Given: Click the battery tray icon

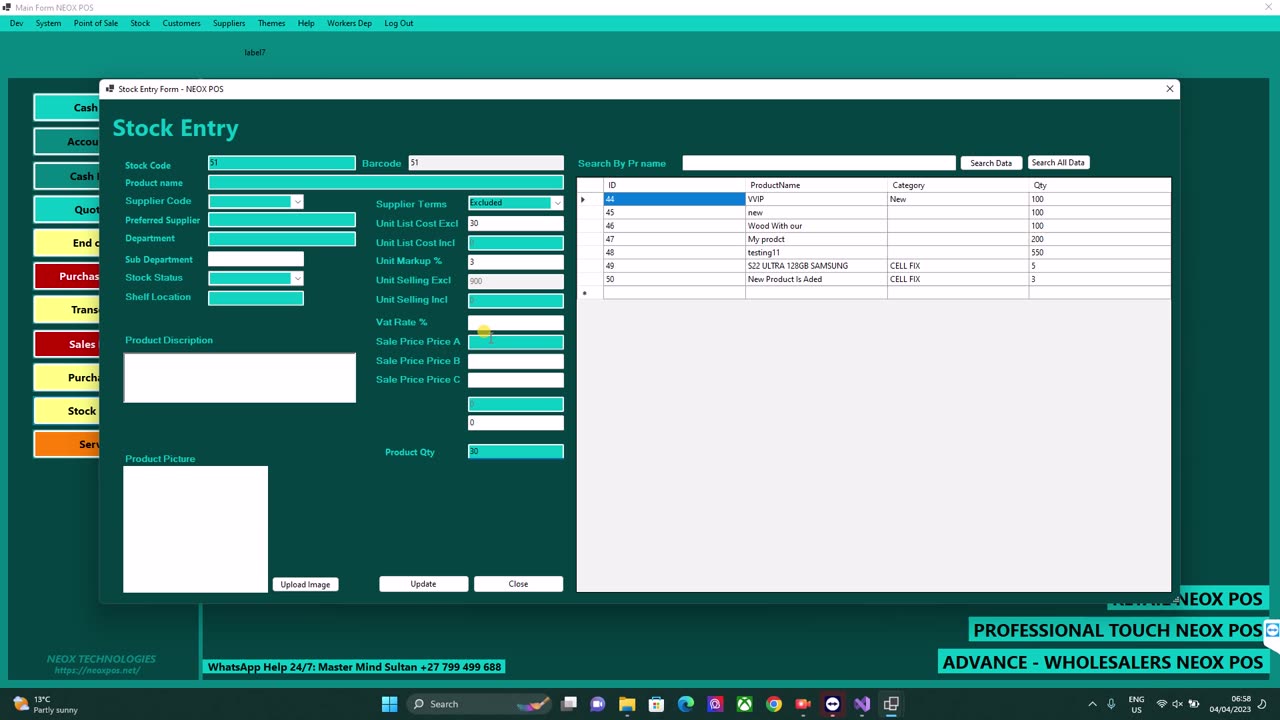Looking at the screenshot, I should point(1193,704).
